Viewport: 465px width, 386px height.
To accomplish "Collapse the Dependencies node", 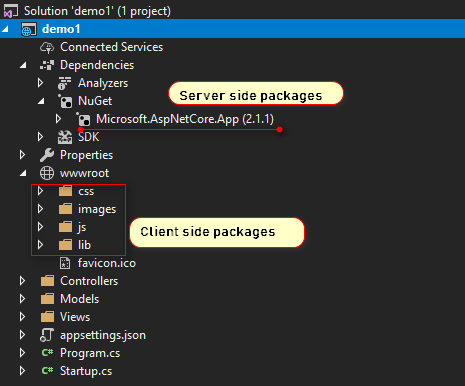I will [x=23, y=65].
